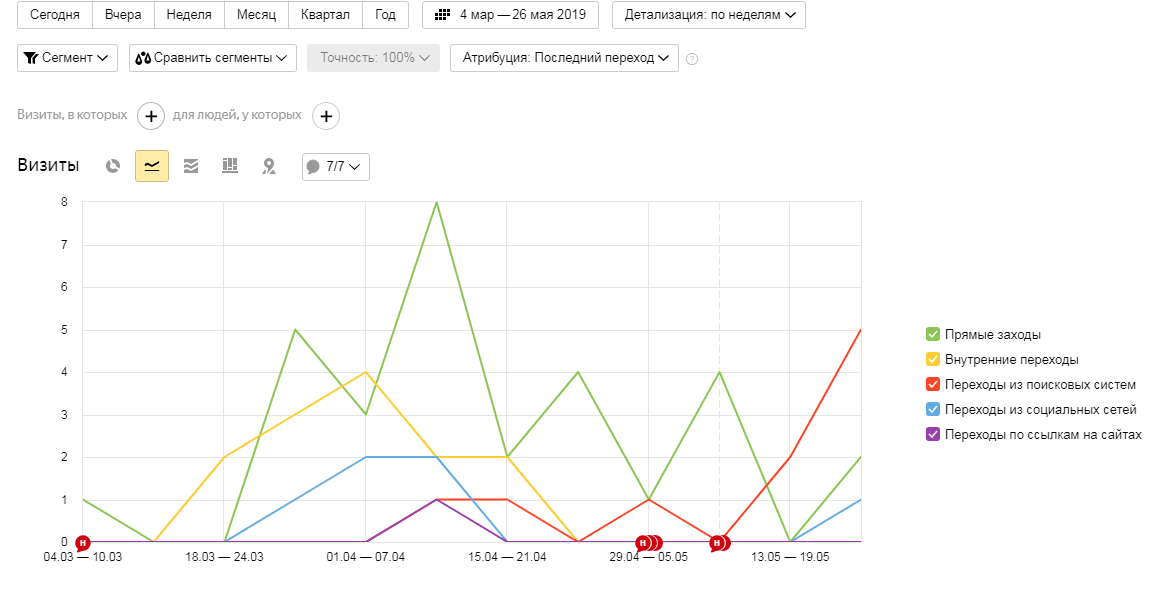Toggle the Прямые заходы checkbox
This screenshot has width=1160, height=592.
[x=933, y=334]
